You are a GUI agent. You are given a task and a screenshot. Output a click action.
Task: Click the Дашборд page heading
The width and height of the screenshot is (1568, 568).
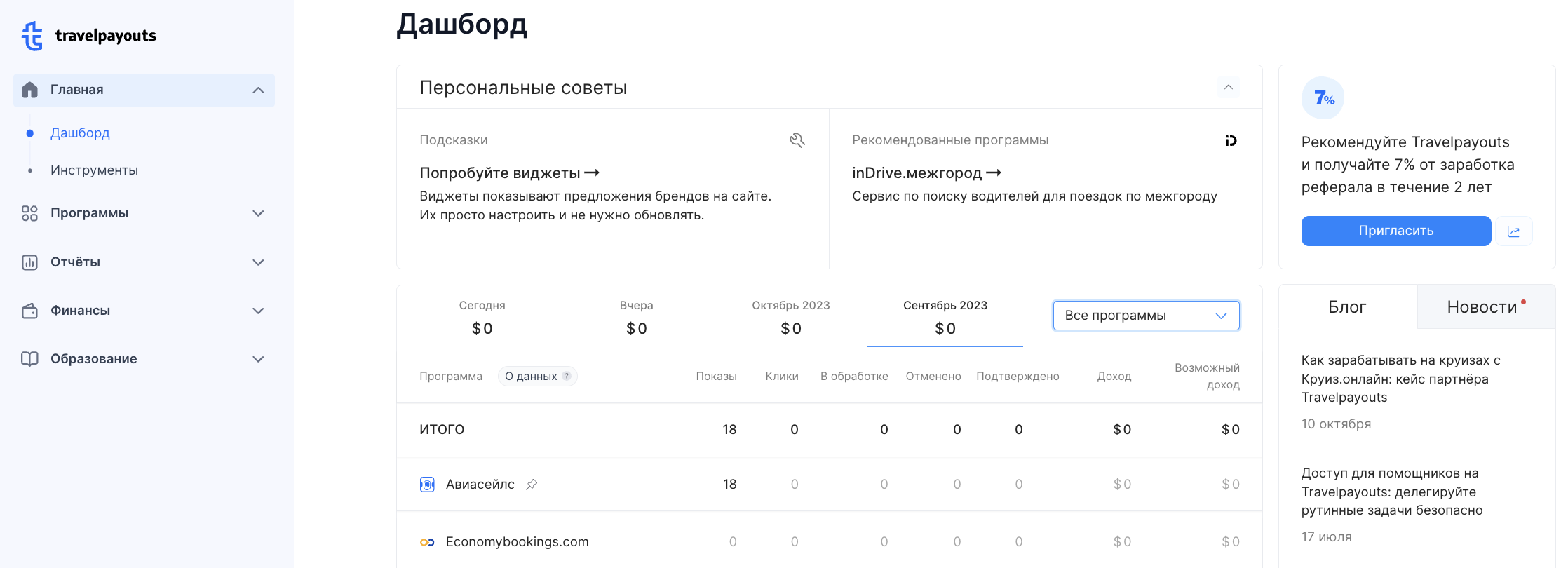tap(461, 25)
